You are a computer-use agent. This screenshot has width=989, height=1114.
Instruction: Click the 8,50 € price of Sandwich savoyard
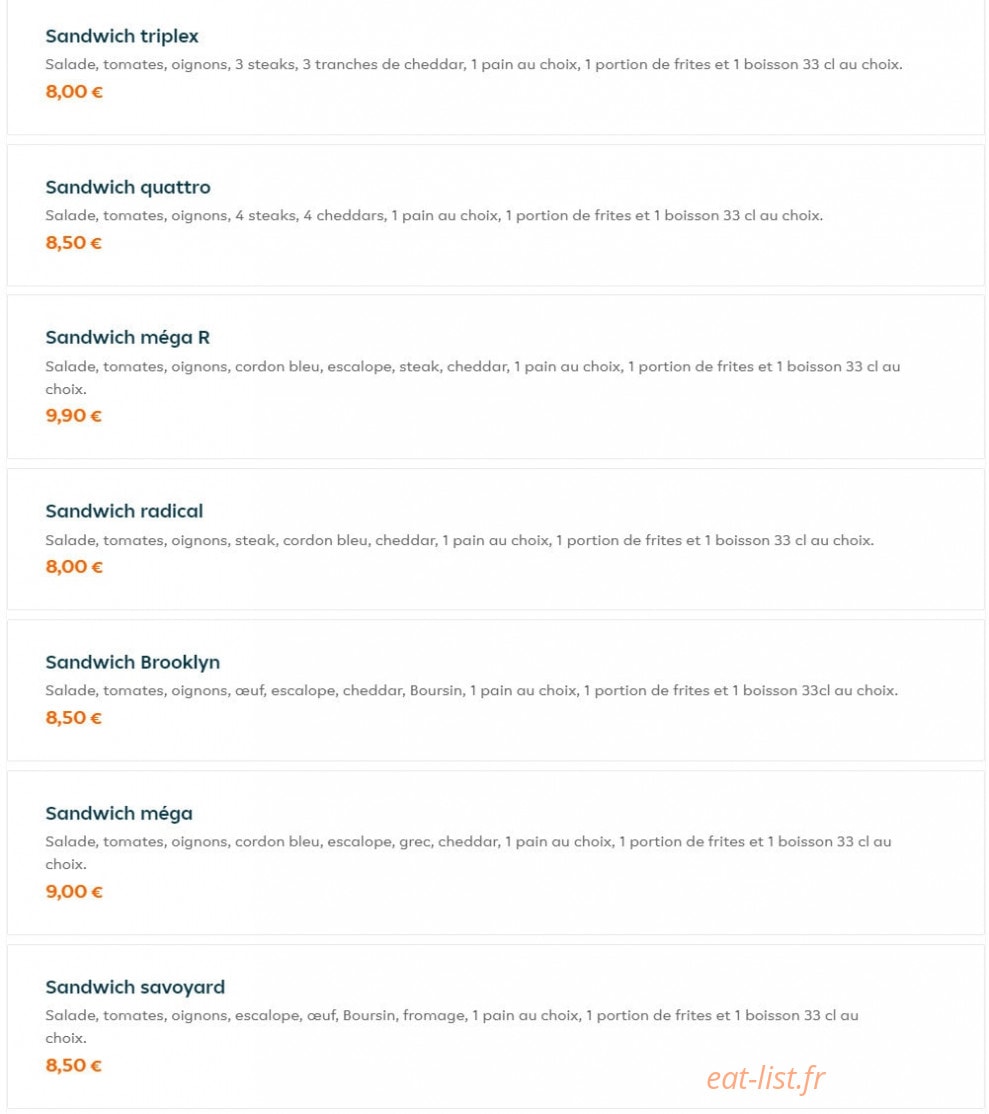point(74,1066)
